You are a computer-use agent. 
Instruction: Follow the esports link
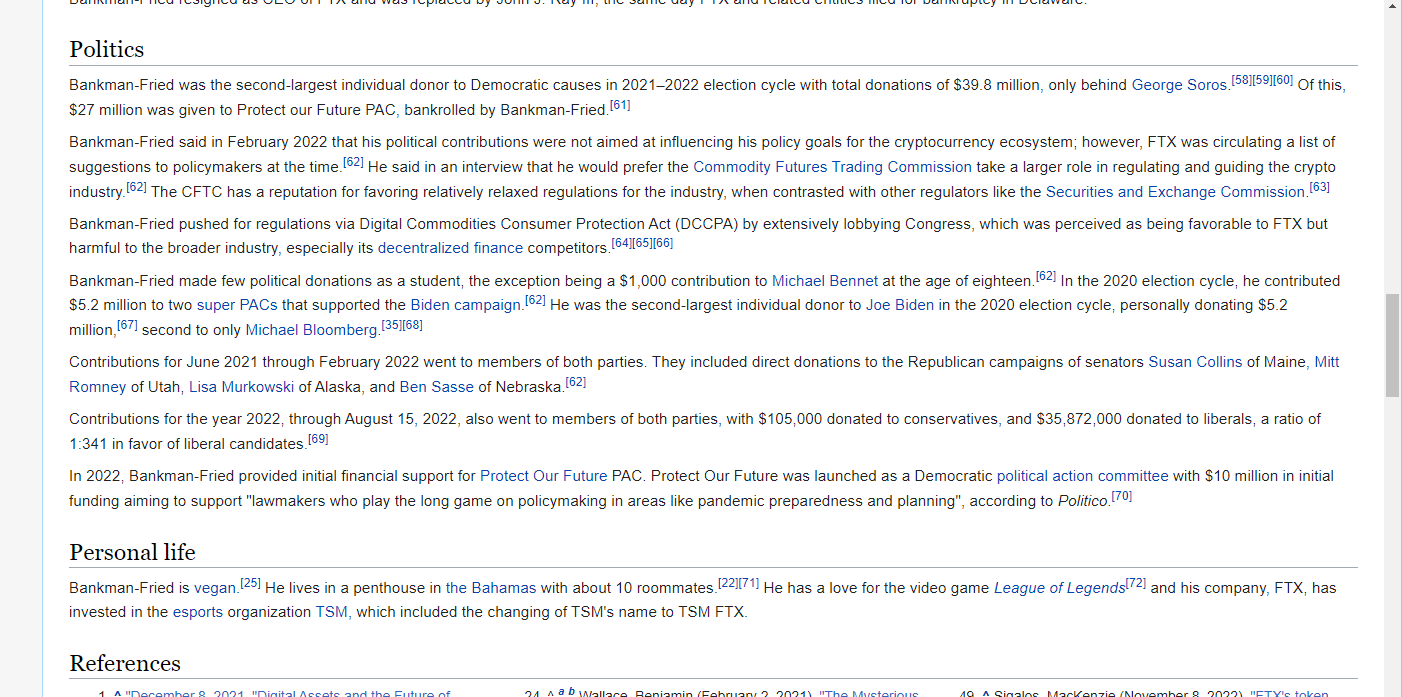[198, 612]
